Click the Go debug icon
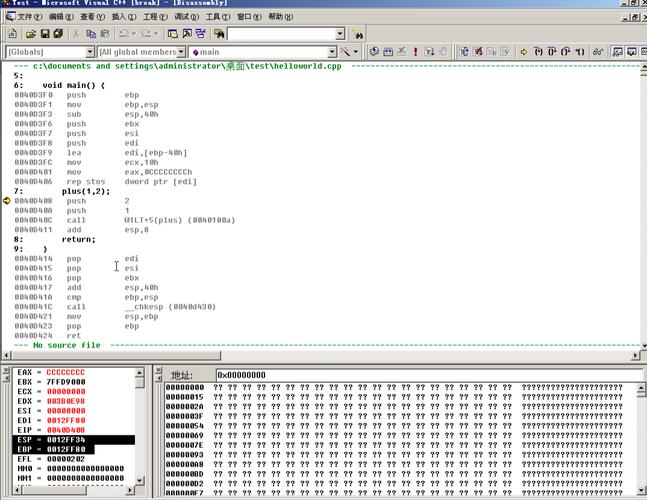The image size is (647, 500). 430,52
